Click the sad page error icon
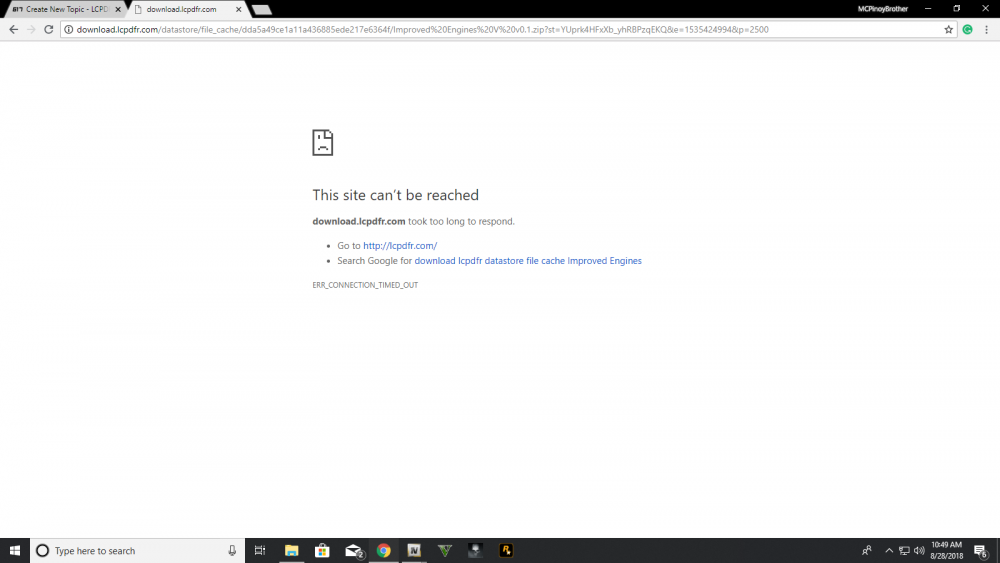 (323, 142)
